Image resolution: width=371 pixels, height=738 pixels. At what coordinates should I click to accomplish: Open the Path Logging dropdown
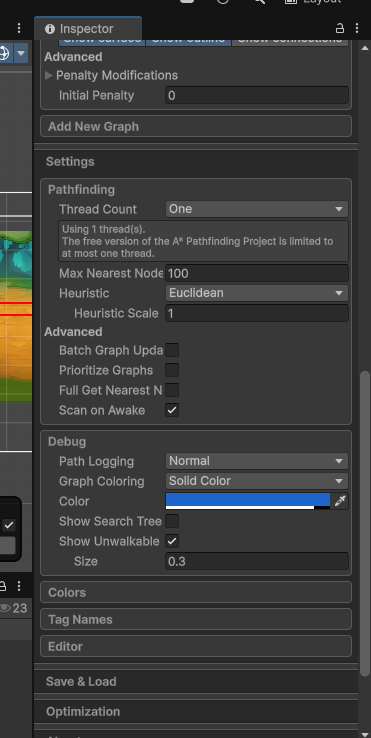257,461
